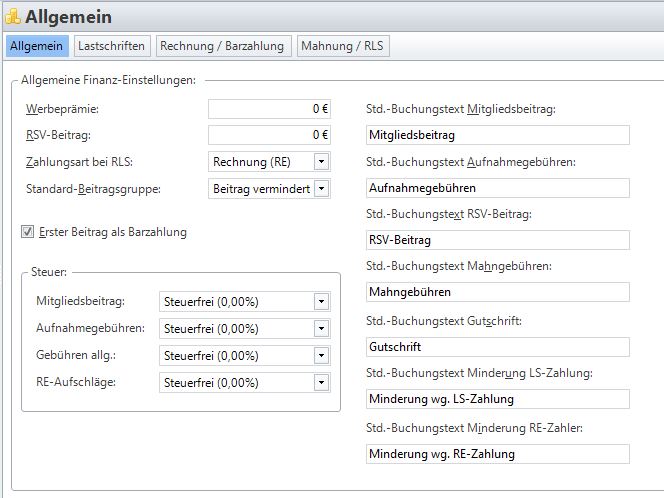Open Zahlungsart bei RLS dropdown

click(x=320, y=161)
